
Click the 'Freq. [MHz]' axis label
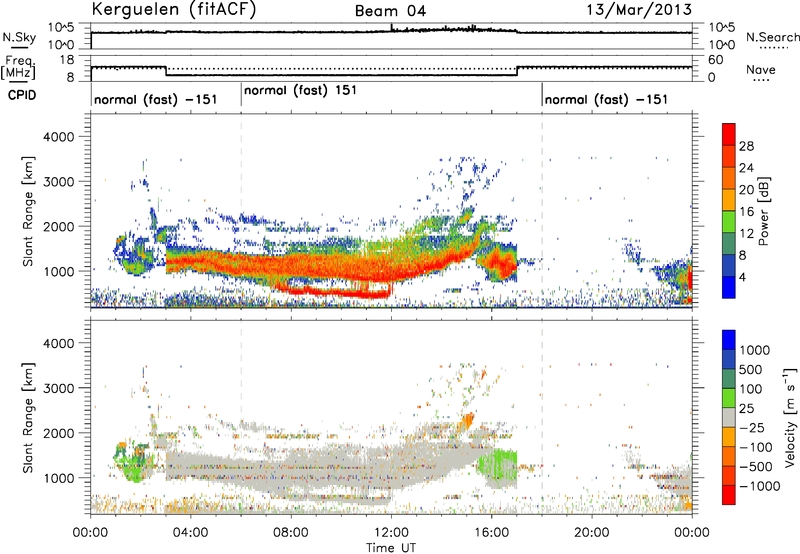pos(18,68)
